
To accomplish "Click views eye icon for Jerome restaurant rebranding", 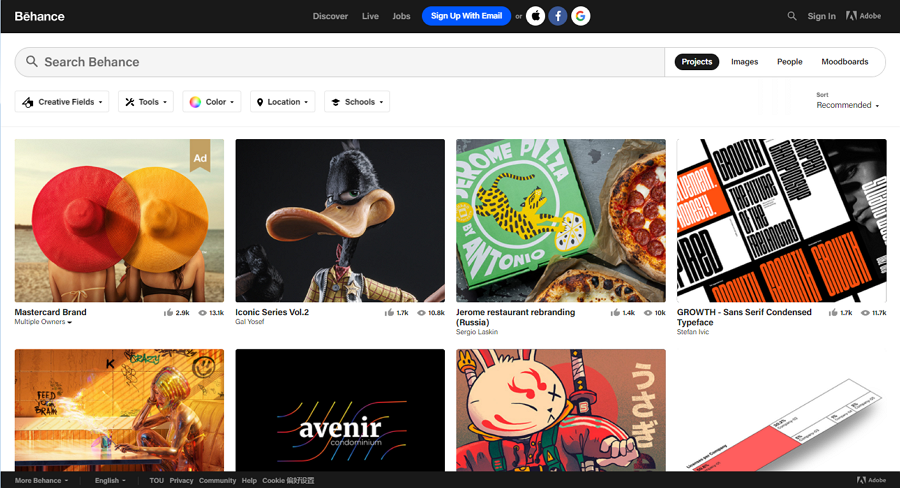I will click(648, 313).
